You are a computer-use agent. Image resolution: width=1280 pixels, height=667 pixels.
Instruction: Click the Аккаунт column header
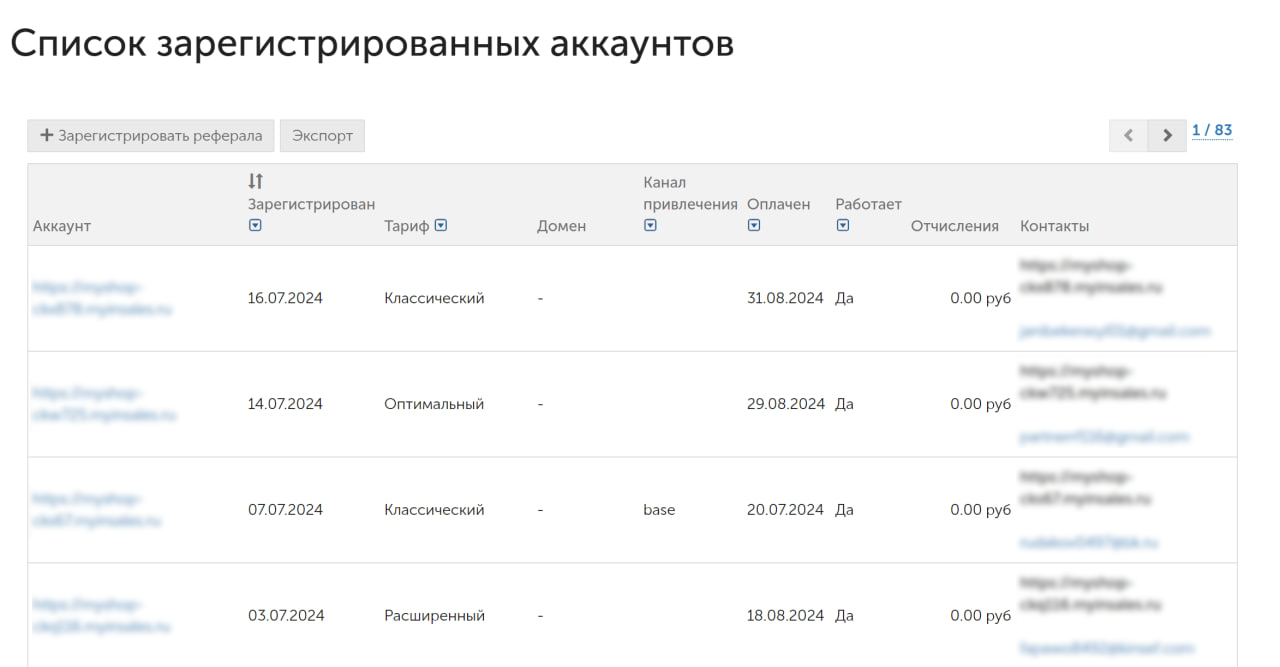tap(62, 226)
